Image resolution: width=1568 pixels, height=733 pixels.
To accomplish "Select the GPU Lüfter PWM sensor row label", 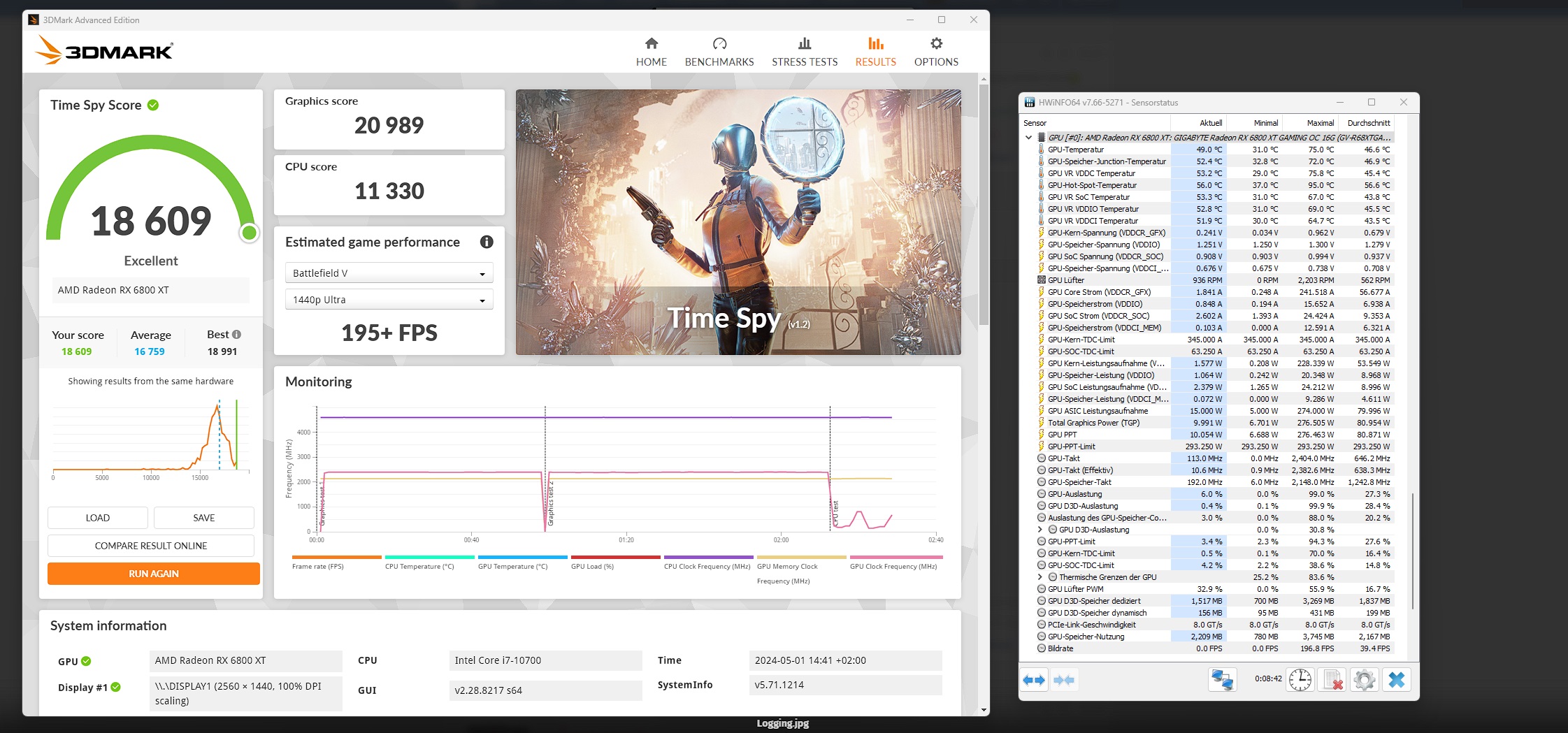I will coord(1076,589).
